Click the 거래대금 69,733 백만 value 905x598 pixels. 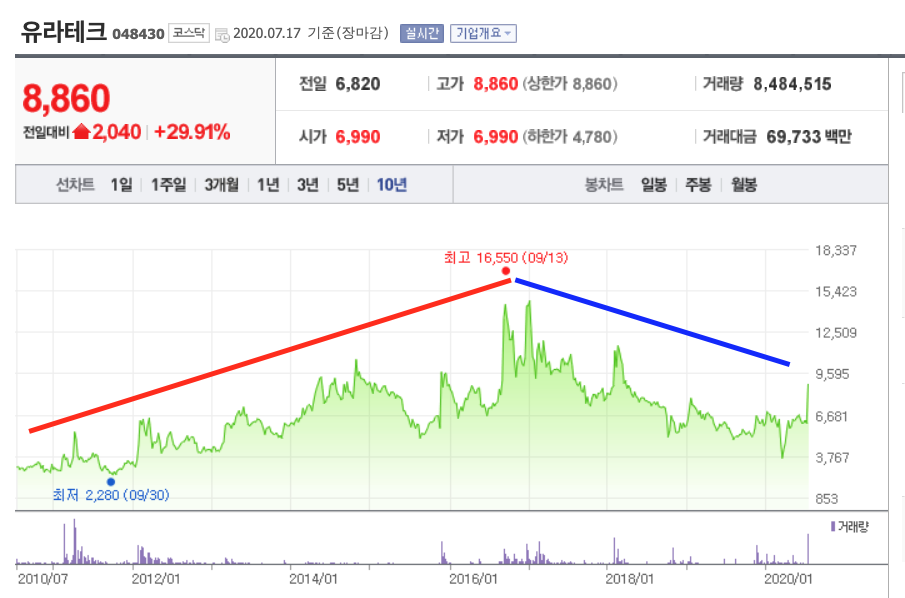tap(809, 137)
